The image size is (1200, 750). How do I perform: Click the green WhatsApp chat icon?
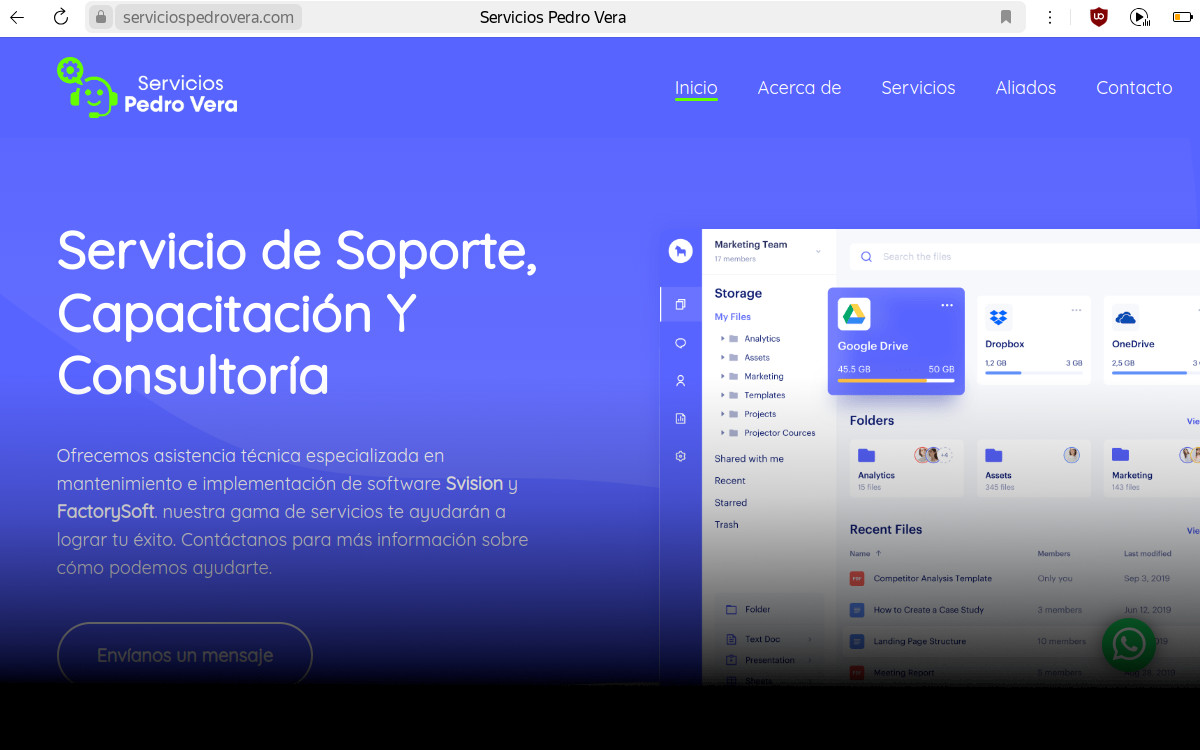pos(1128,645)
